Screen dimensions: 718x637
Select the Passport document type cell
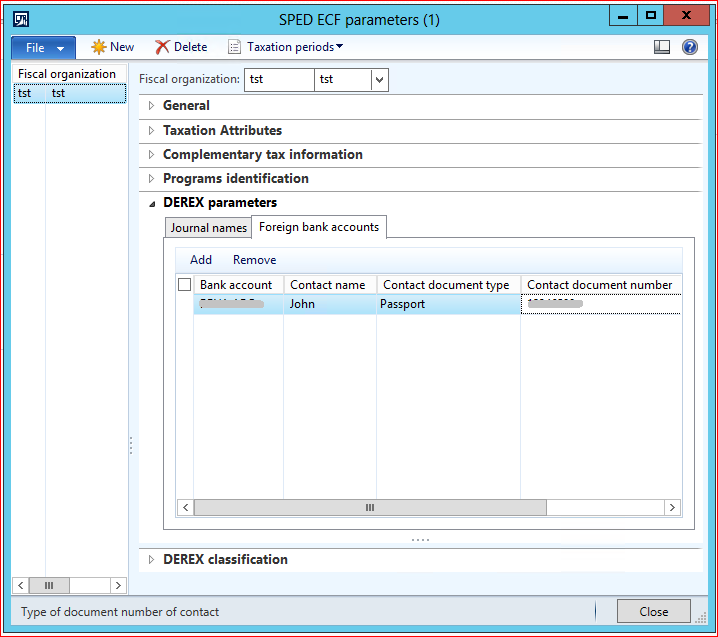coord(448,304)
